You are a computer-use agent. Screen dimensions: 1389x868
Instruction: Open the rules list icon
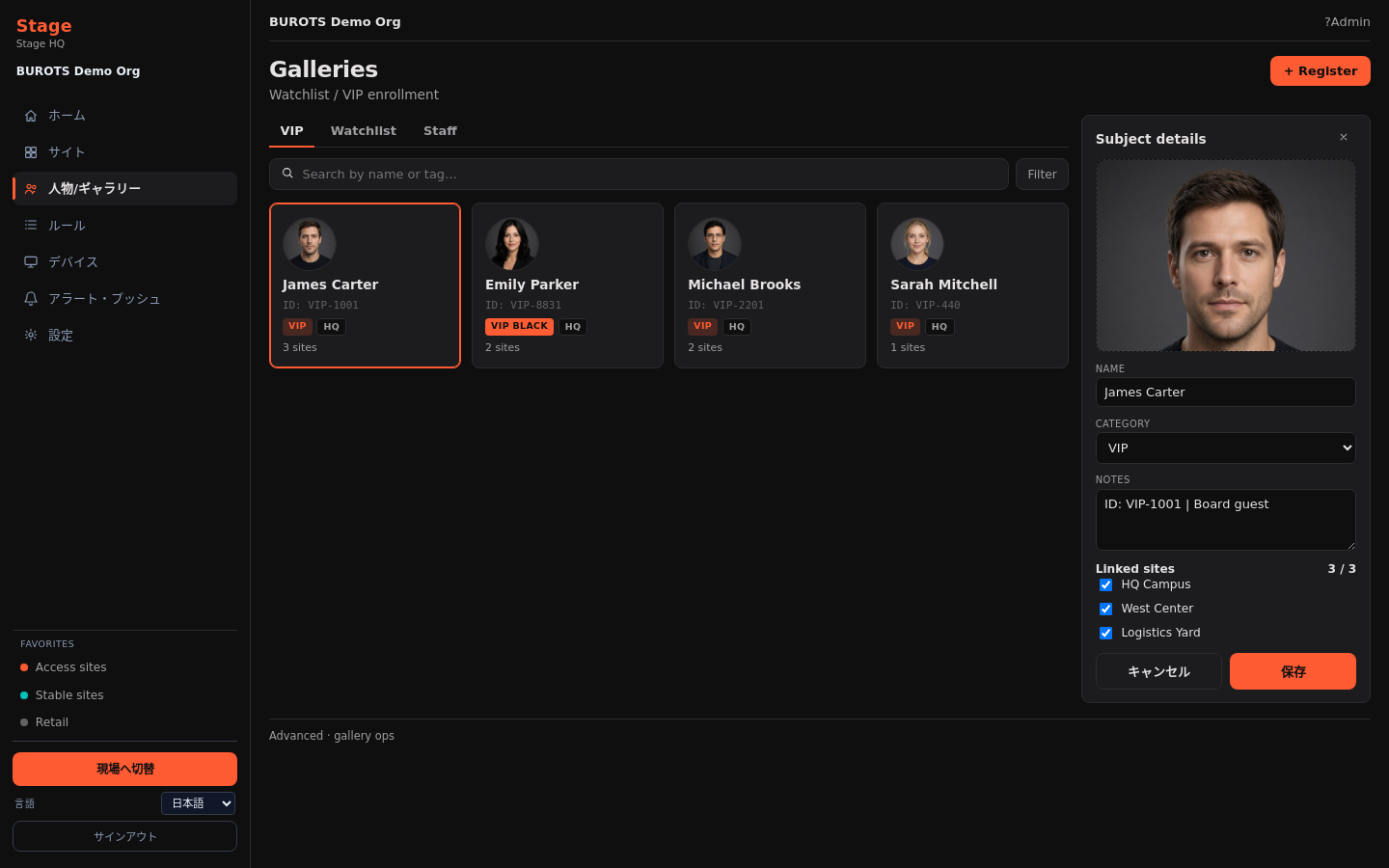31,226
